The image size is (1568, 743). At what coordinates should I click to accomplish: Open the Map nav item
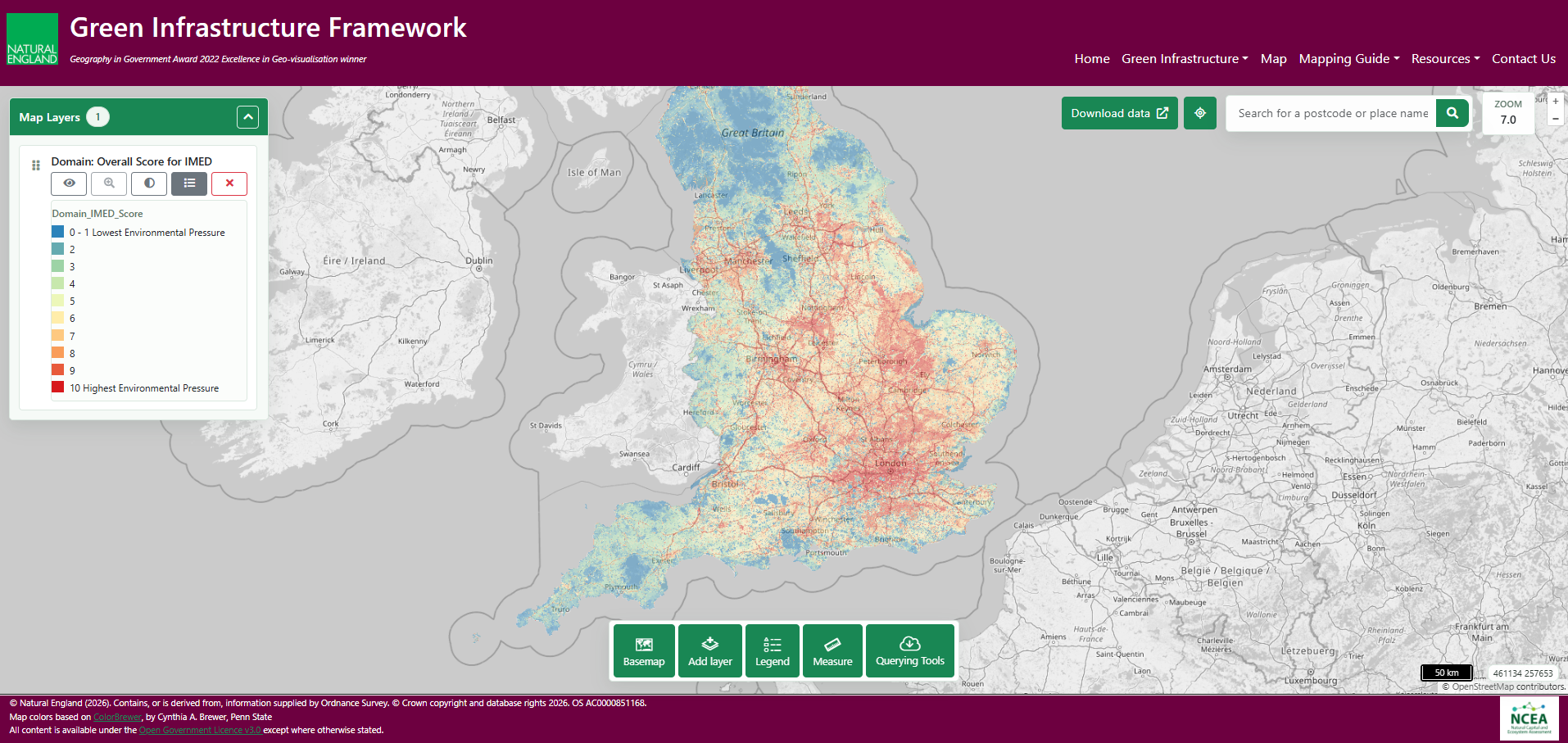1273,59
